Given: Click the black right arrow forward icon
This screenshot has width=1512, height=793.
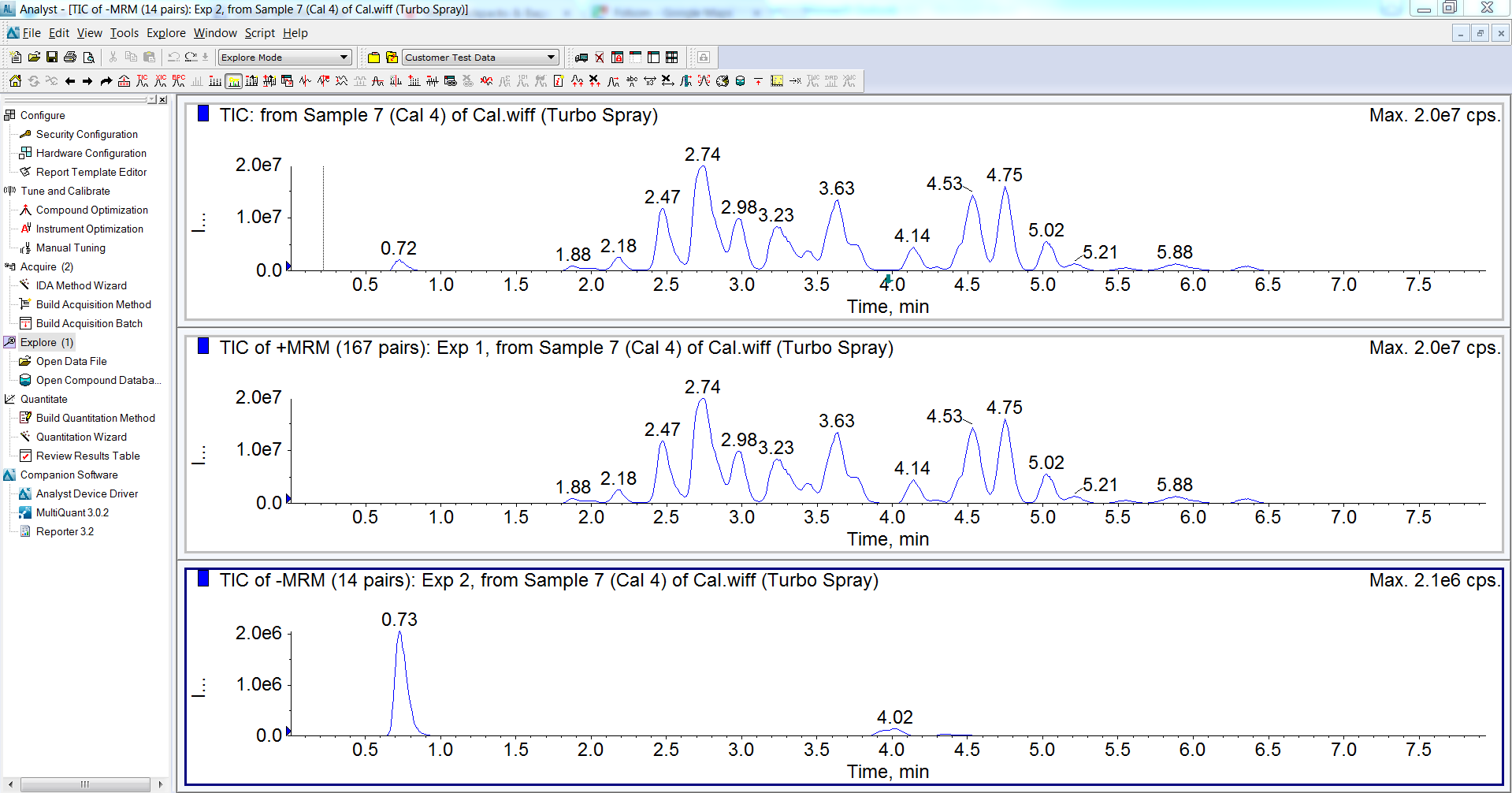Looking at the screenshot, I should pos(87,81).
